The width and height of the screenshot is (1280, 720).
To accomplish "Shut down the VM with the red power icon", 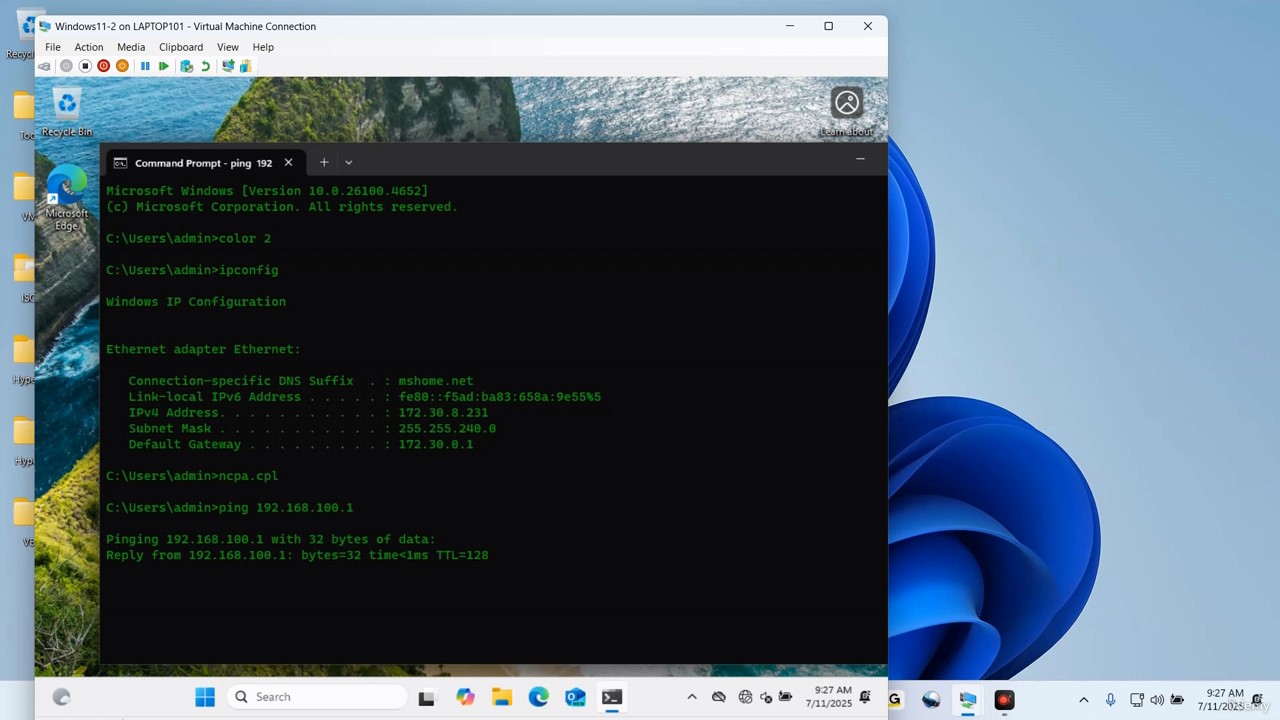I will (103, 66).
